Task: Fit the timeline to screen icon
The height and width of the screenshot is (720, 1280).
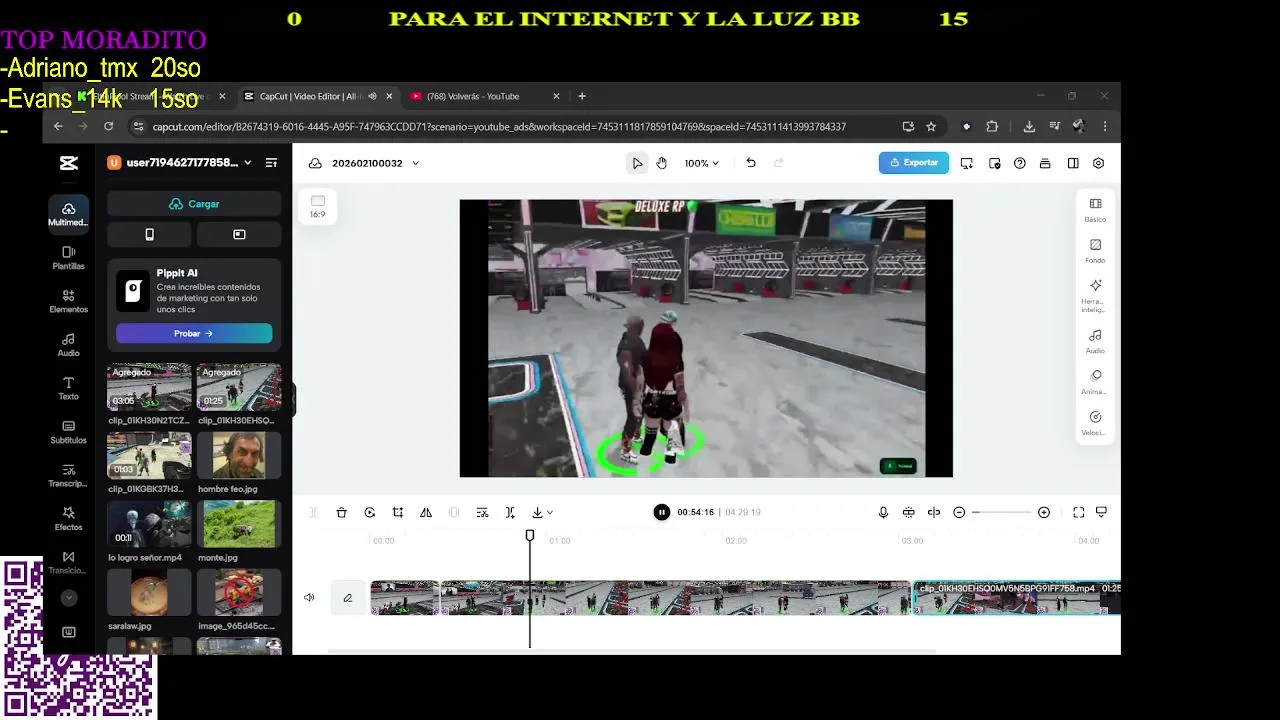Action: tap(1078, 513)
